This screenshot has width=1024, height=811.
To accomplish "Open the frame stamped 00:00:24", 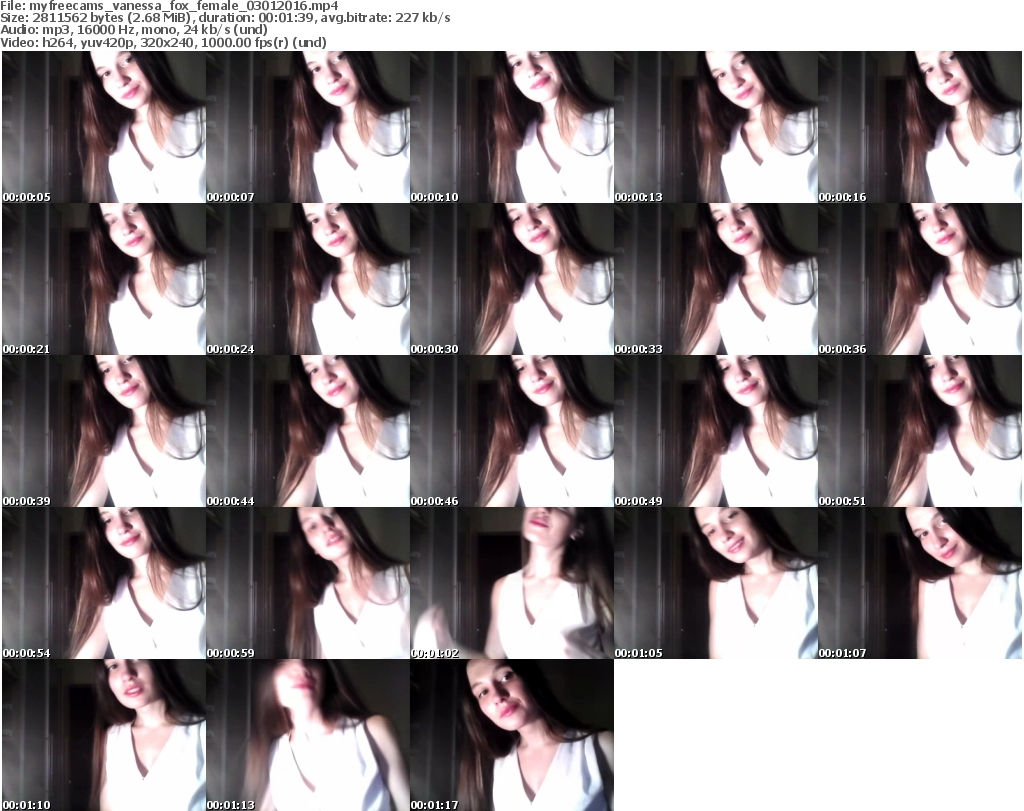I will [x=308, y=279].
